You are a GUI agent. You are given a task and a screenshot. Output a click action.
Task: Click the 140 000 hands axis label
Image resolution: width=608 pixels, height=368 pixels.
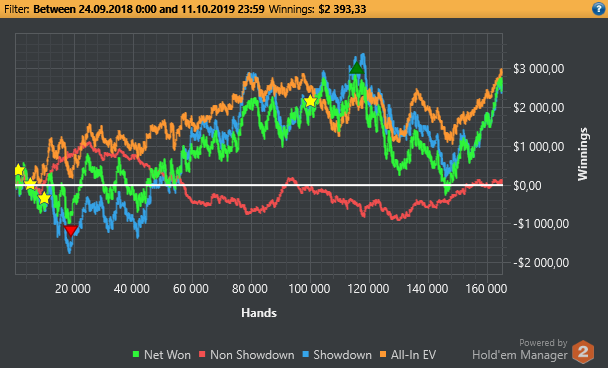[427, 289]
